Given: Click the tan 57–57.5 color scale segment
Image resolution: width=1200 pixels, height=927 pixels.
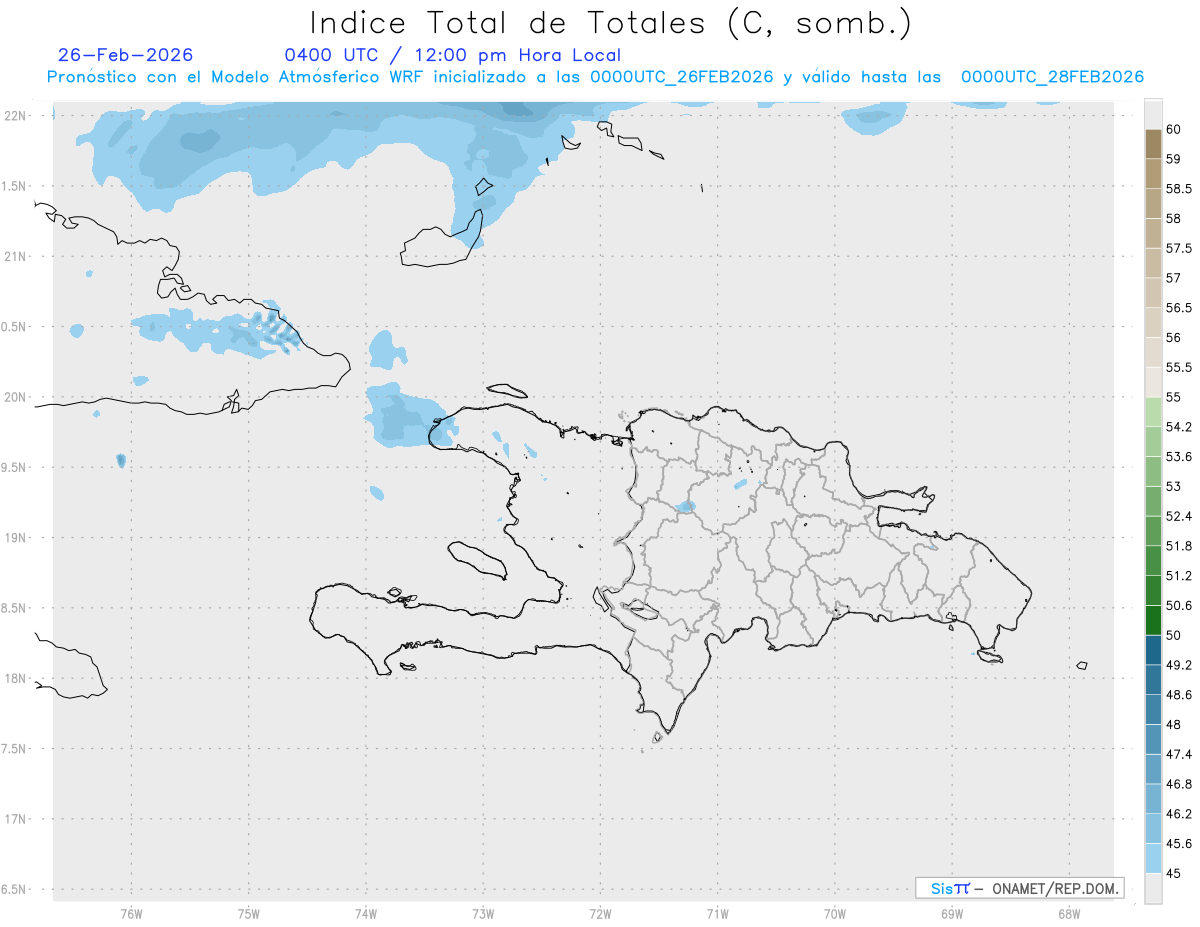Looking at the screenshot, I should pos(1153,263).
